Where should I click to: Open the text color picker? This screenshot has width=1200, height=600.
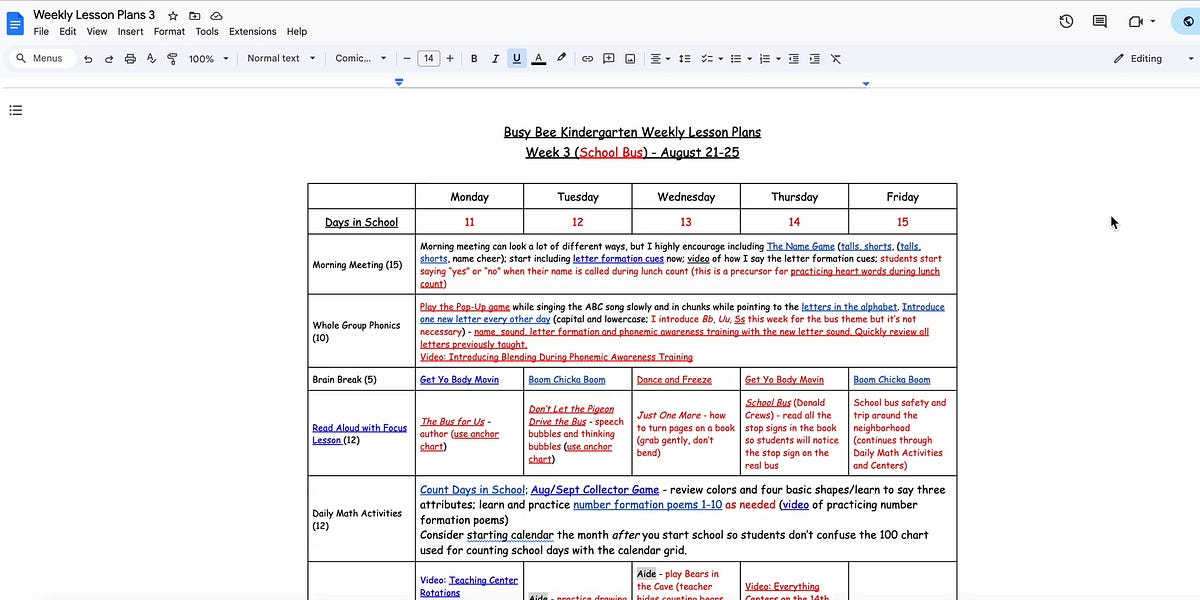click(x=538, y=58)
